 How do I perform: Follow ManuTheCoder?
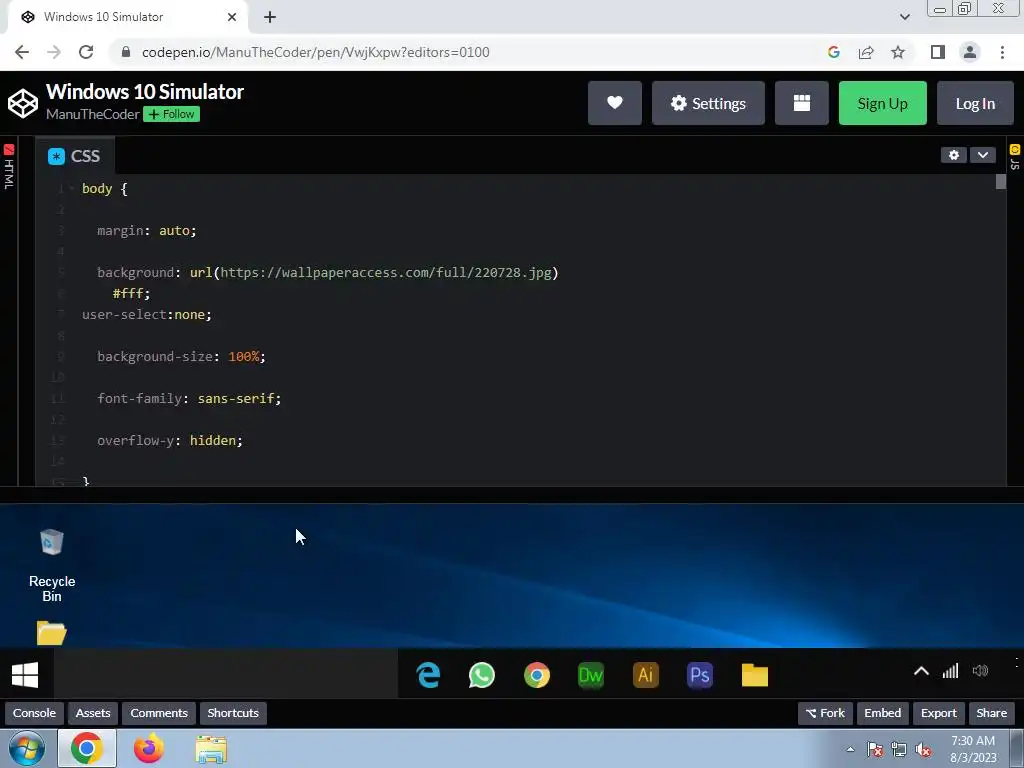[172, 114]
